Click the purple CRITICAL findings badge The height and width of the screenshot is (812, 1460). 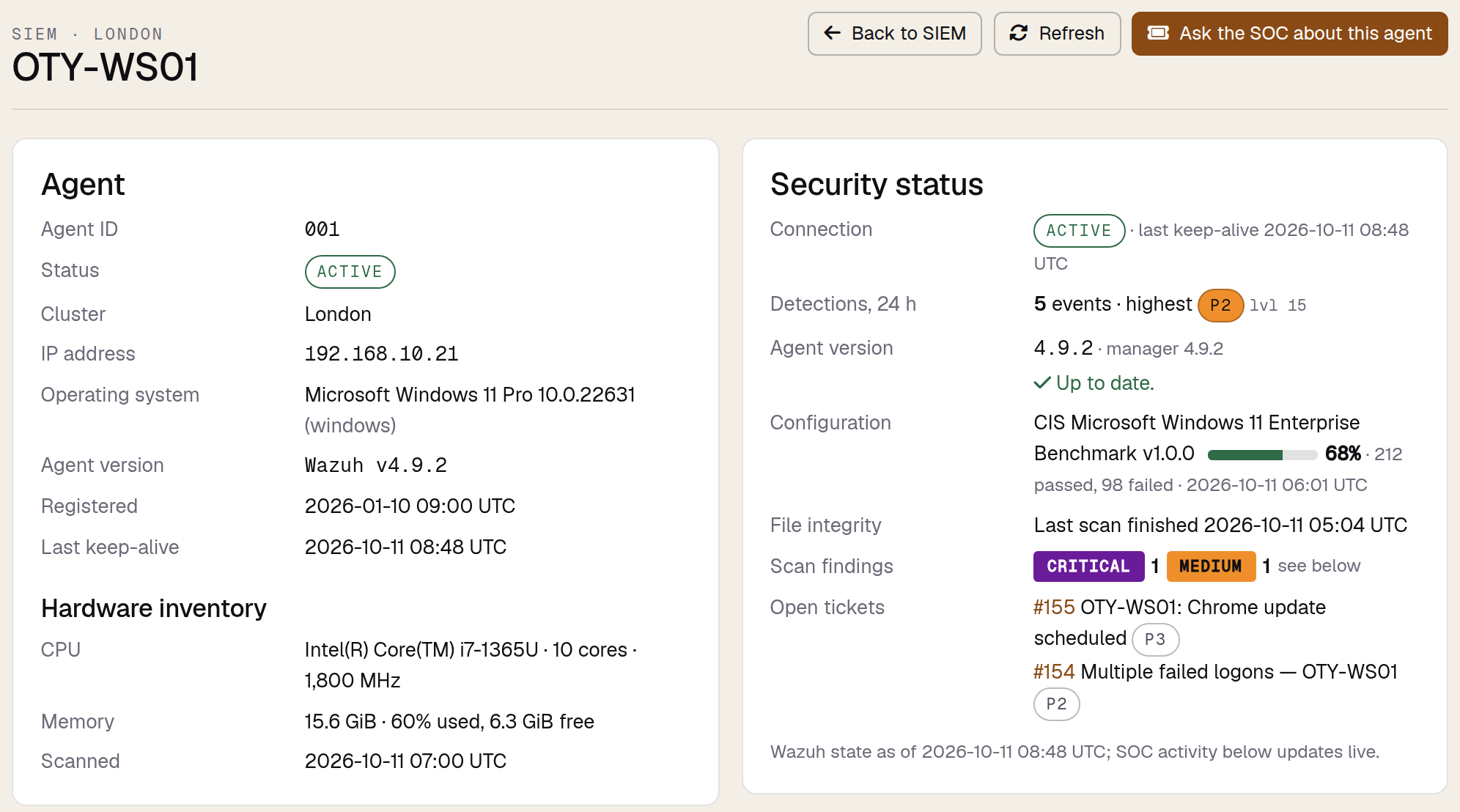tap(1088, 566)
